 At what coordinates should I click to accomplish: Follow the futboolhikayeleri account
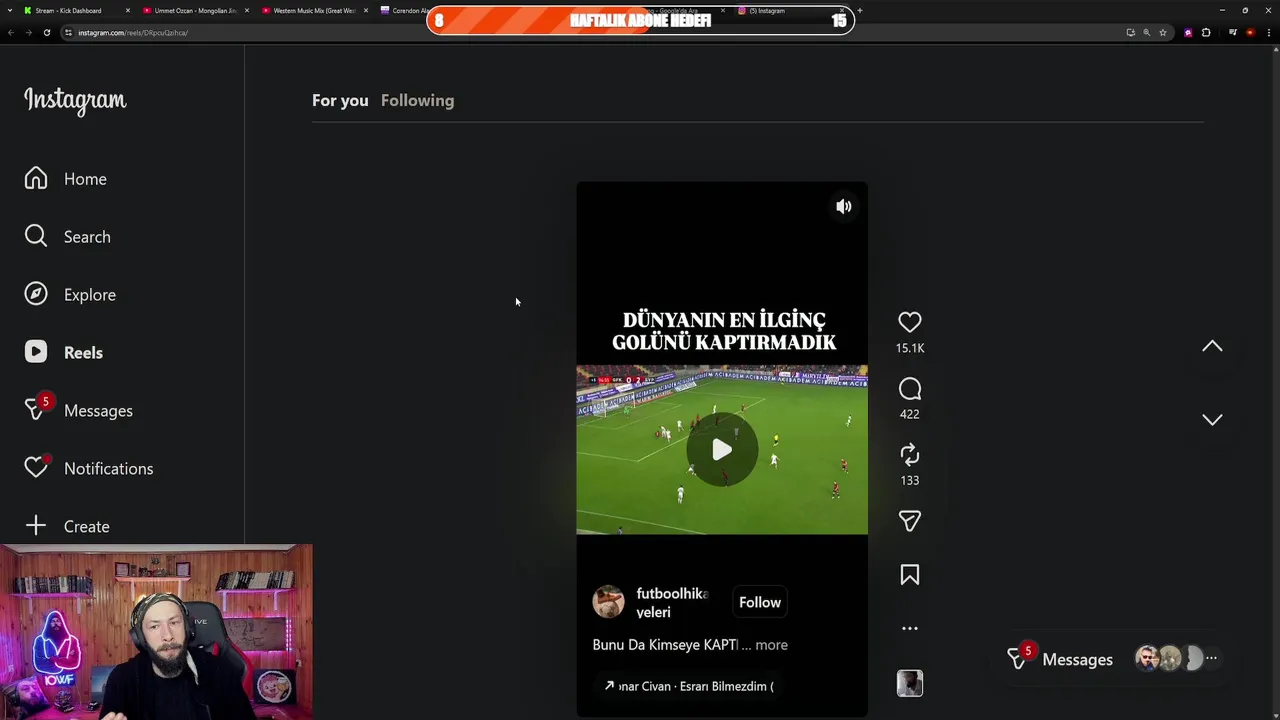(760, 602)
